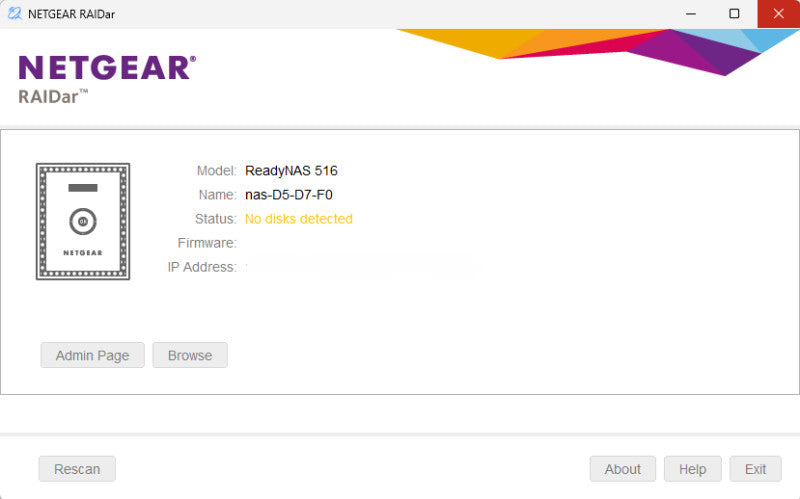The width and height of the screenshot is (800, 499).
Task: Click the No disks detected status
Action: [x=298, y=219]
